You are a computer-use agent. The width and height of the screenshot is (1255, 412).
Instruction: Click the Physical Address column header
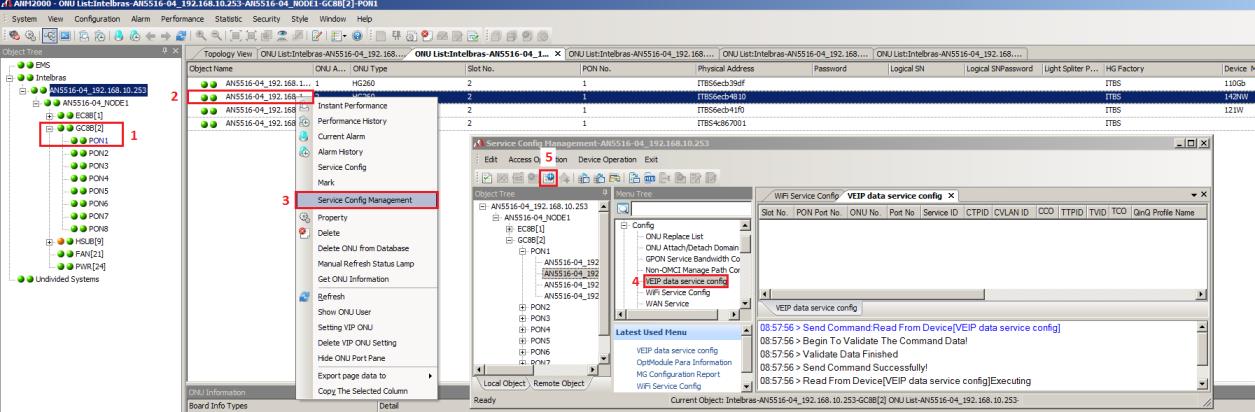point(753,68)
